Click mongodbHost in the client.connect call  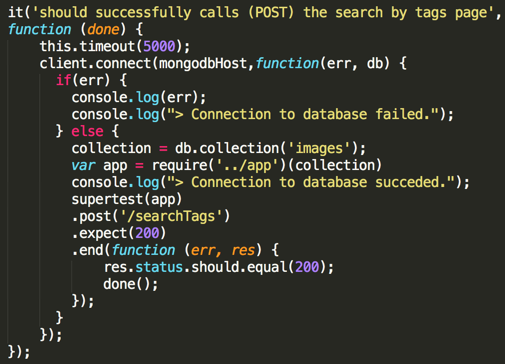(203, 63)
